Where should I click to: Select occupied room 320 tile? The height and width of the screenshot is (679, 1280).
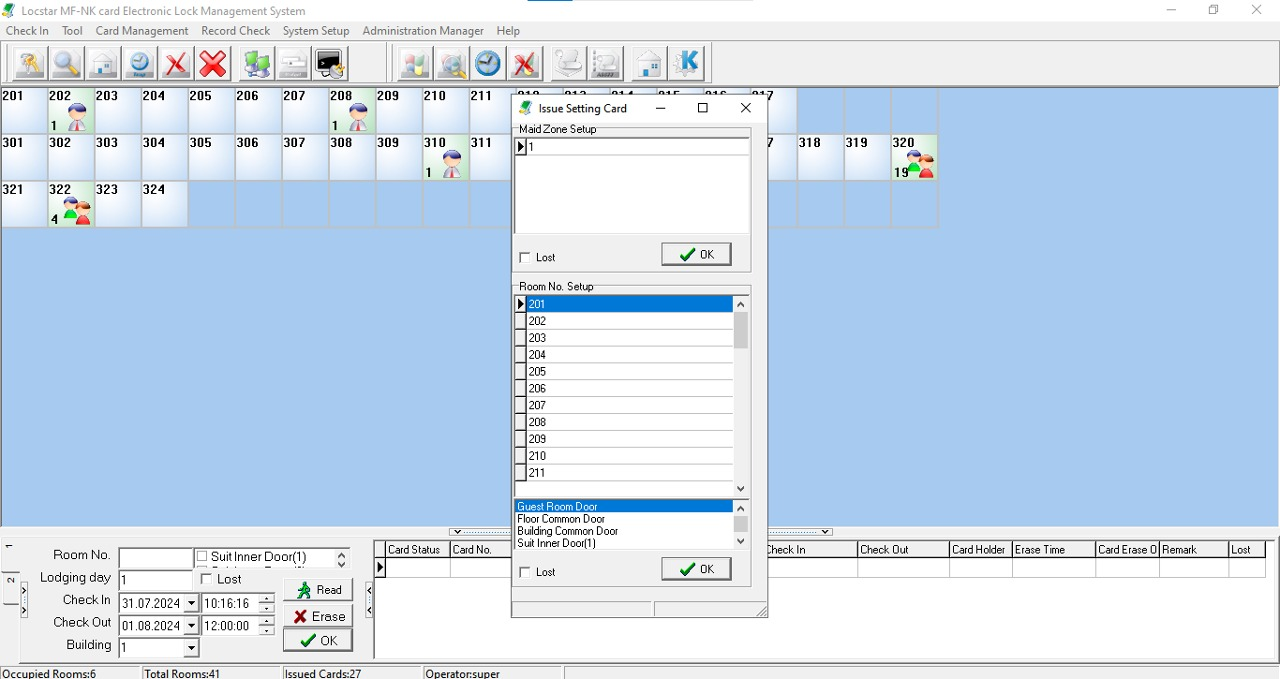click(915, 158)
